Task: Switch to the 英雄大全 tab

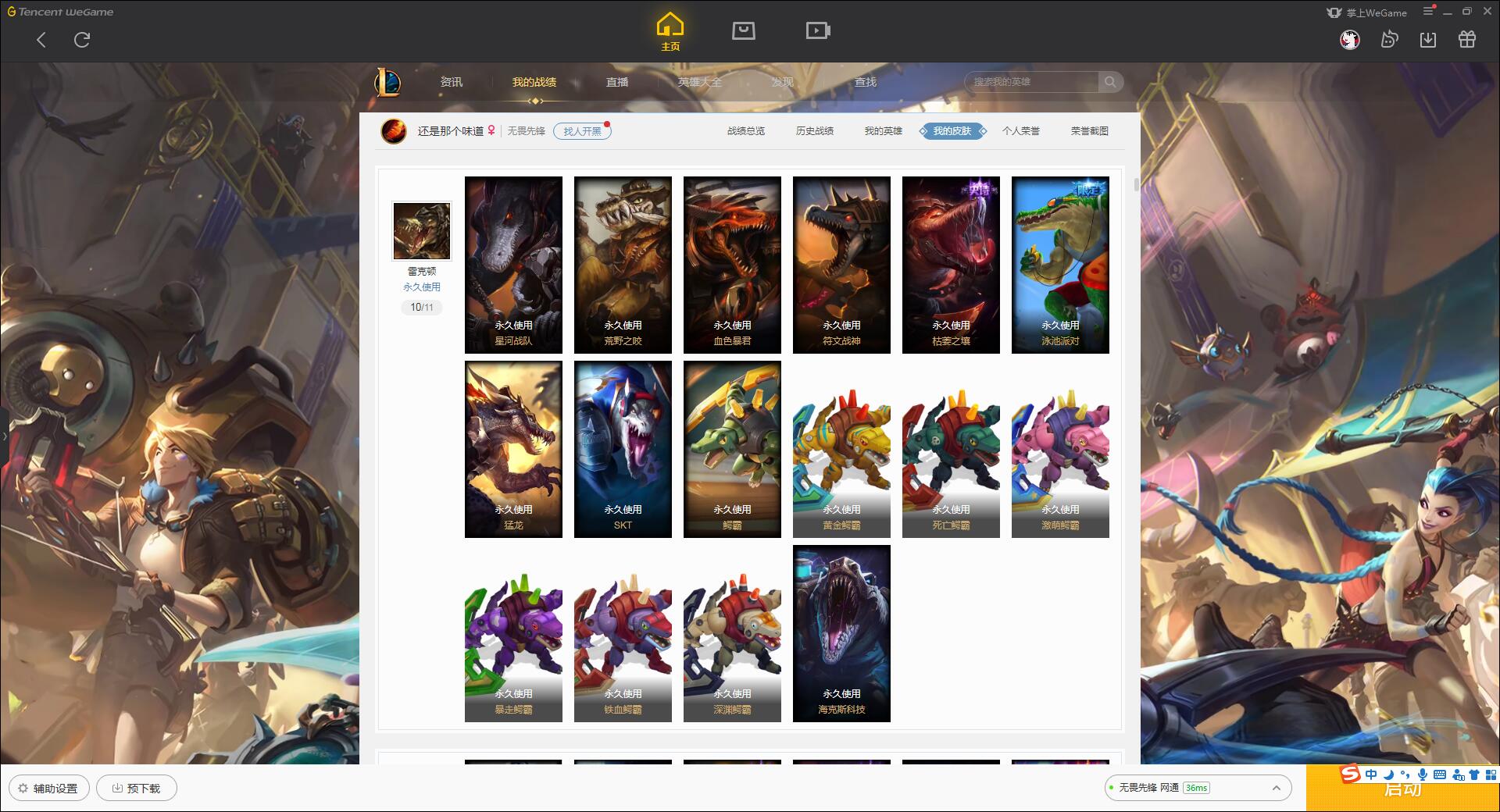Action: click(700, 82)
